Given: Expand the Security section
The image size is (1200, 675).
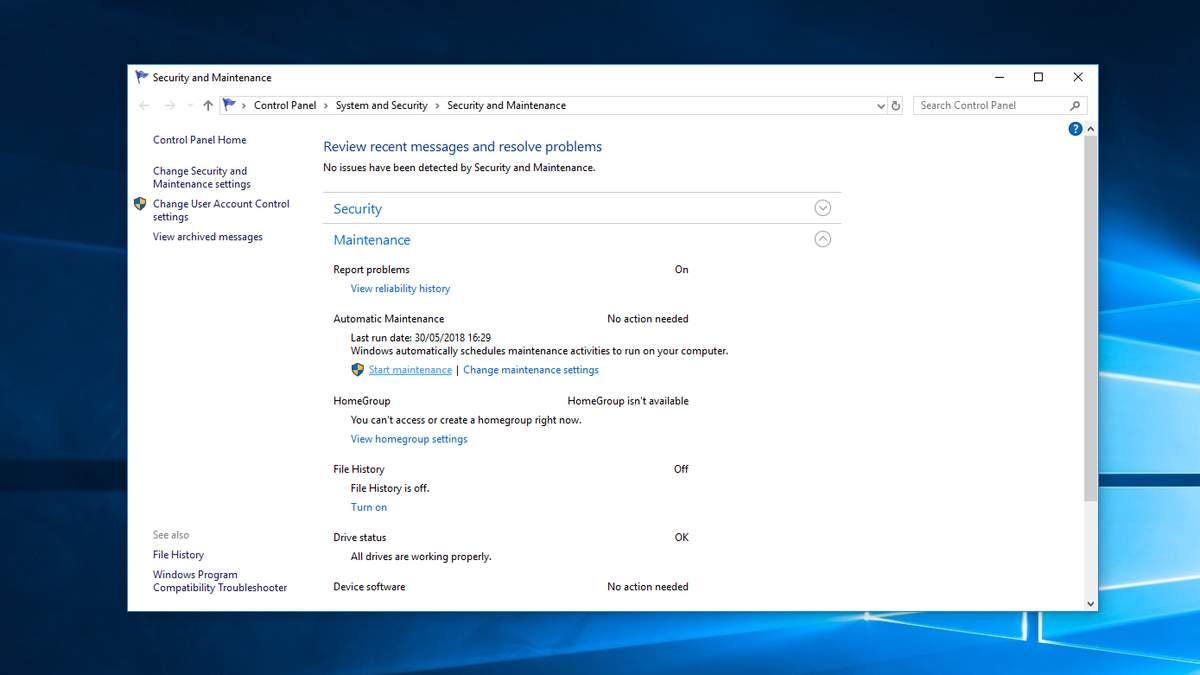Looking at the screenshot, I should click(822, 207).
